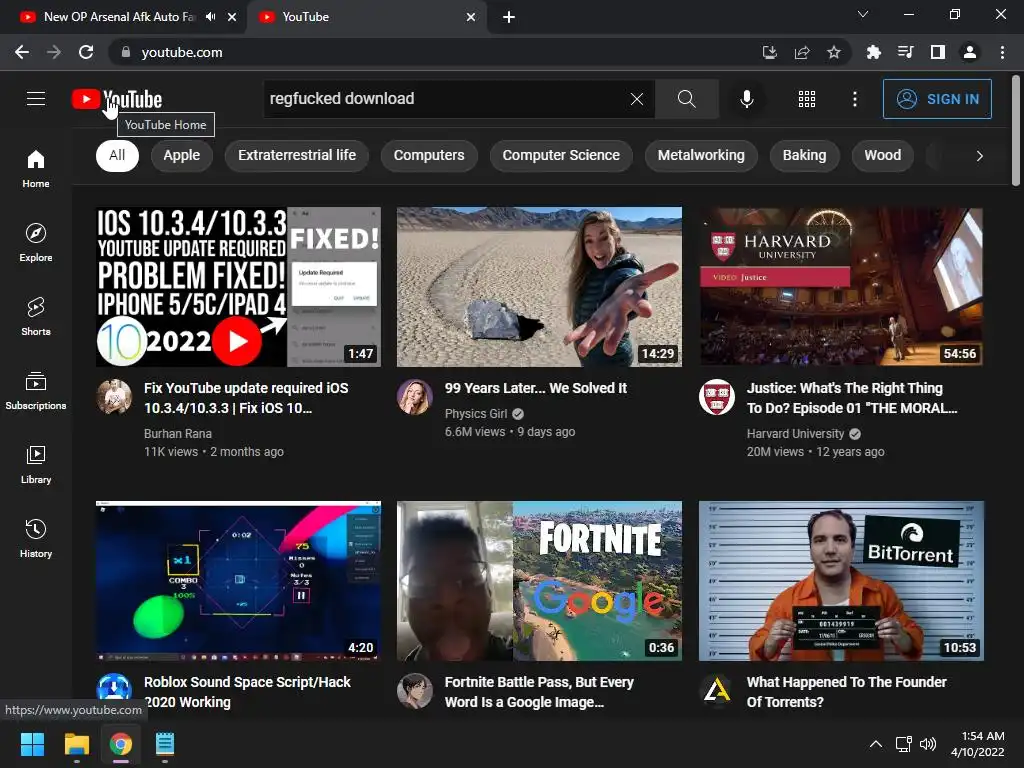Open the YouTube hamburger guide menu
Viewport: 1024px width, 768px height.
[x=36, y=99]
